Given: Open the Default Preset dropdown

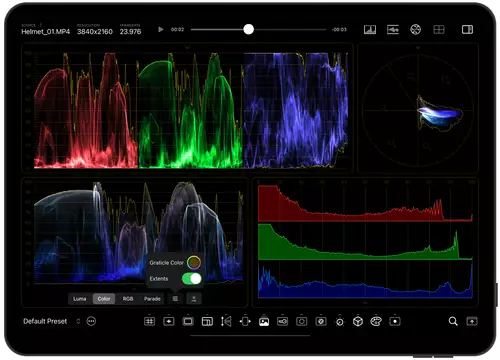Looking at the screenshot, I should [x=52, y=321].
